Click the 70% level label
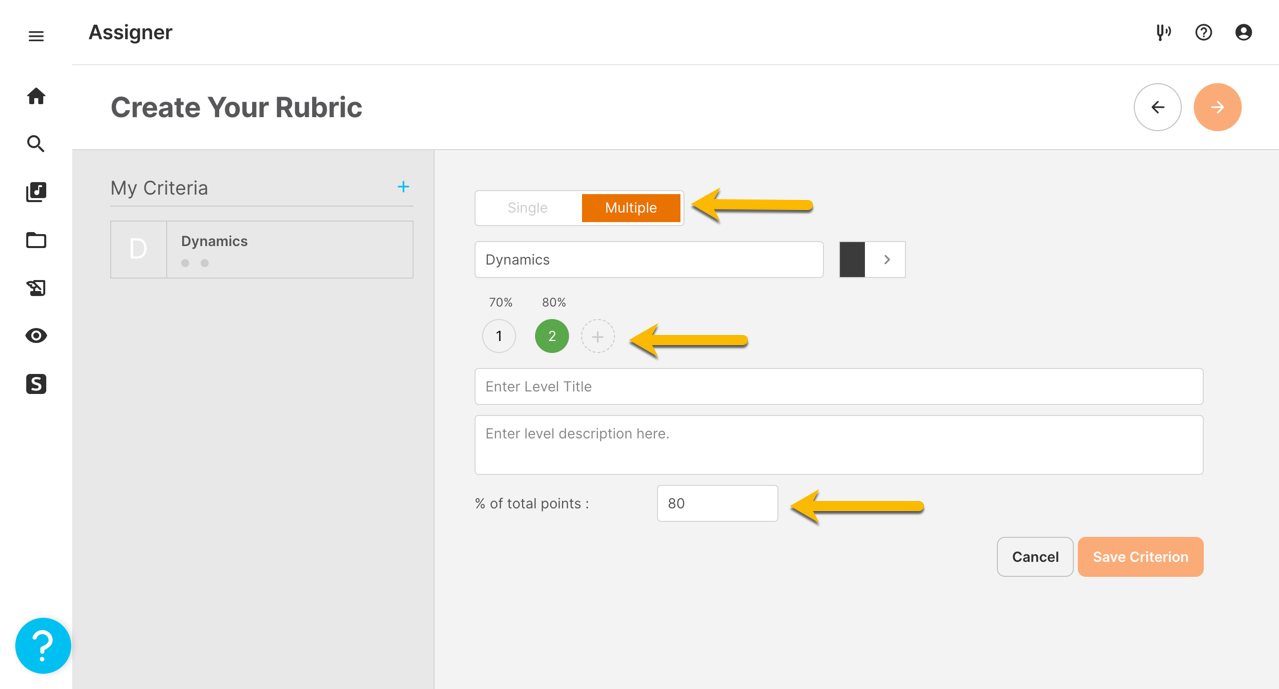This screenshot has height=689, width=1279. (501, 302)
